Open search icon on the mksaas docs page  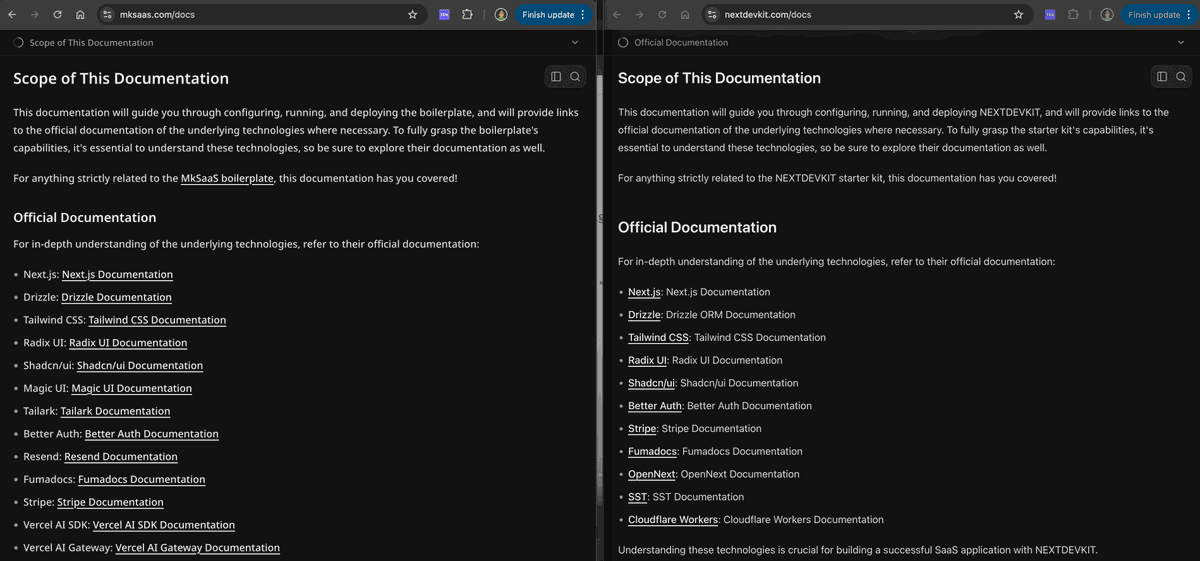[575, 77]
